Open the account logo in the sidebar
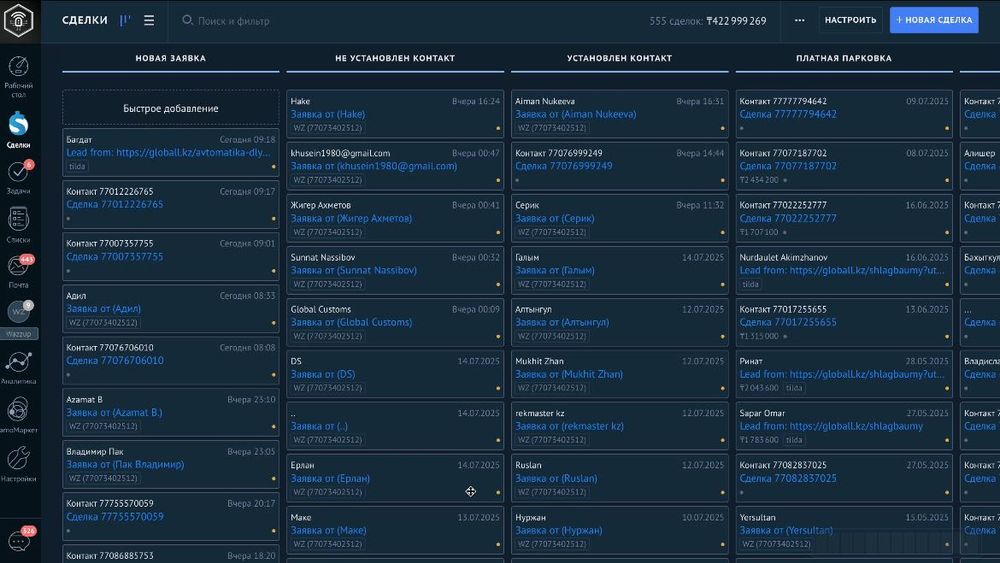This screenshot has width=1000, height=563. [18, 20]
